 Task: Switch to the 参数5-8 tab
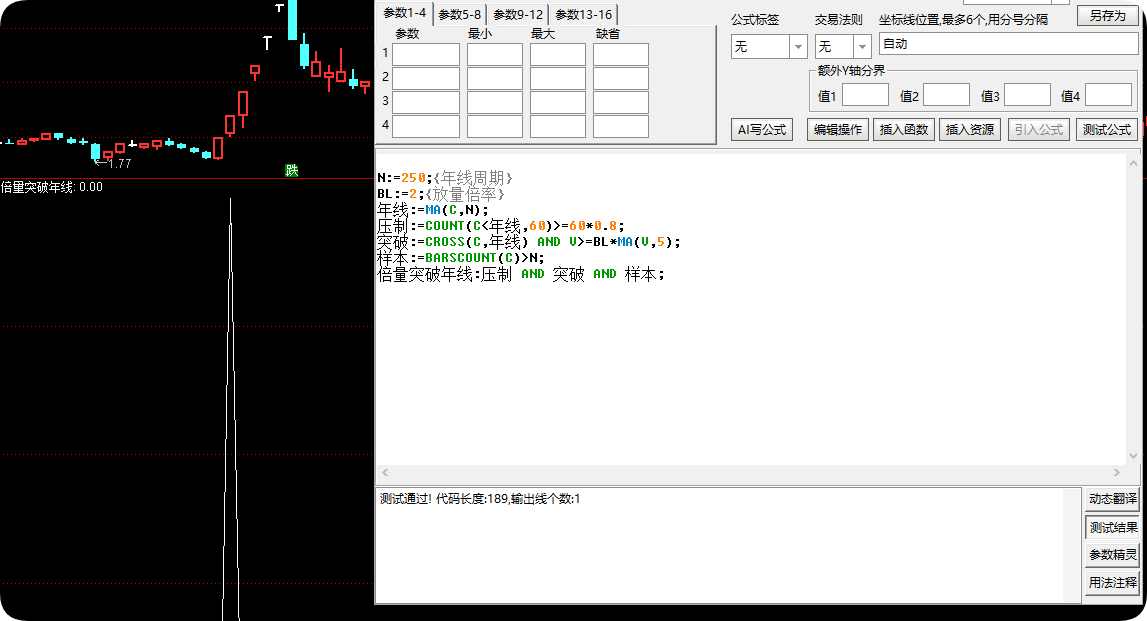[x=459, y=15]
